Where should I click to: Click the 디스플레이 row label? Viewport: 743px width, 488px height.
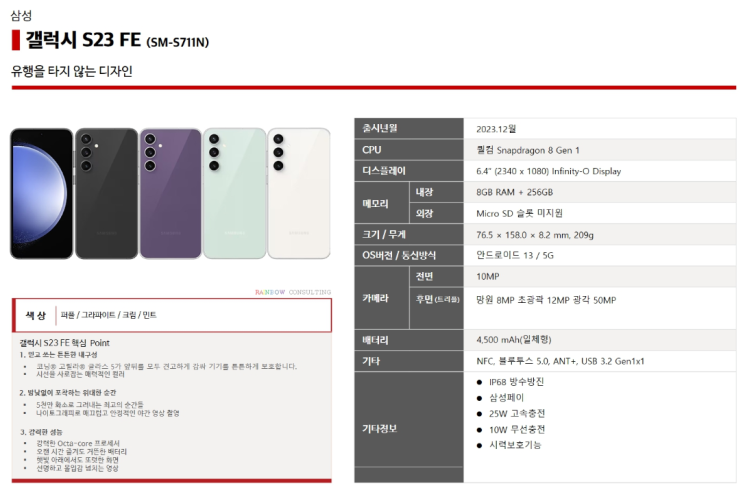tap(409, 171)
